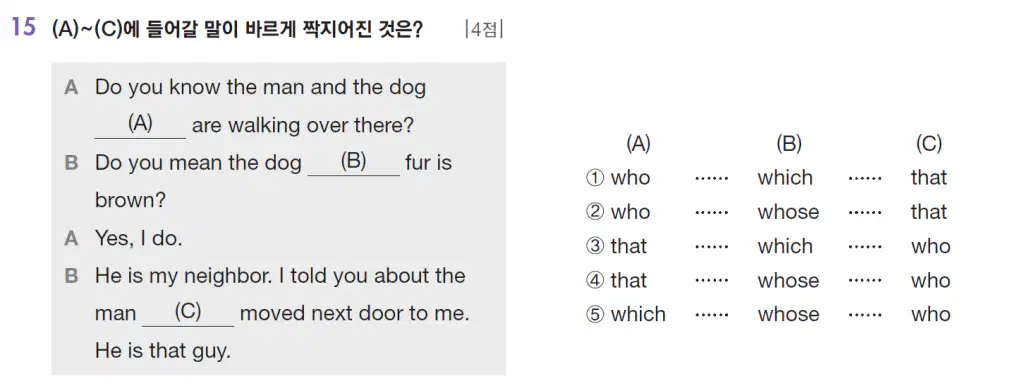Image resolution: width=1018 pixels, height=383 pixels.
Task: Select answer choice ① who which that
Action: [x=767, y=177]
